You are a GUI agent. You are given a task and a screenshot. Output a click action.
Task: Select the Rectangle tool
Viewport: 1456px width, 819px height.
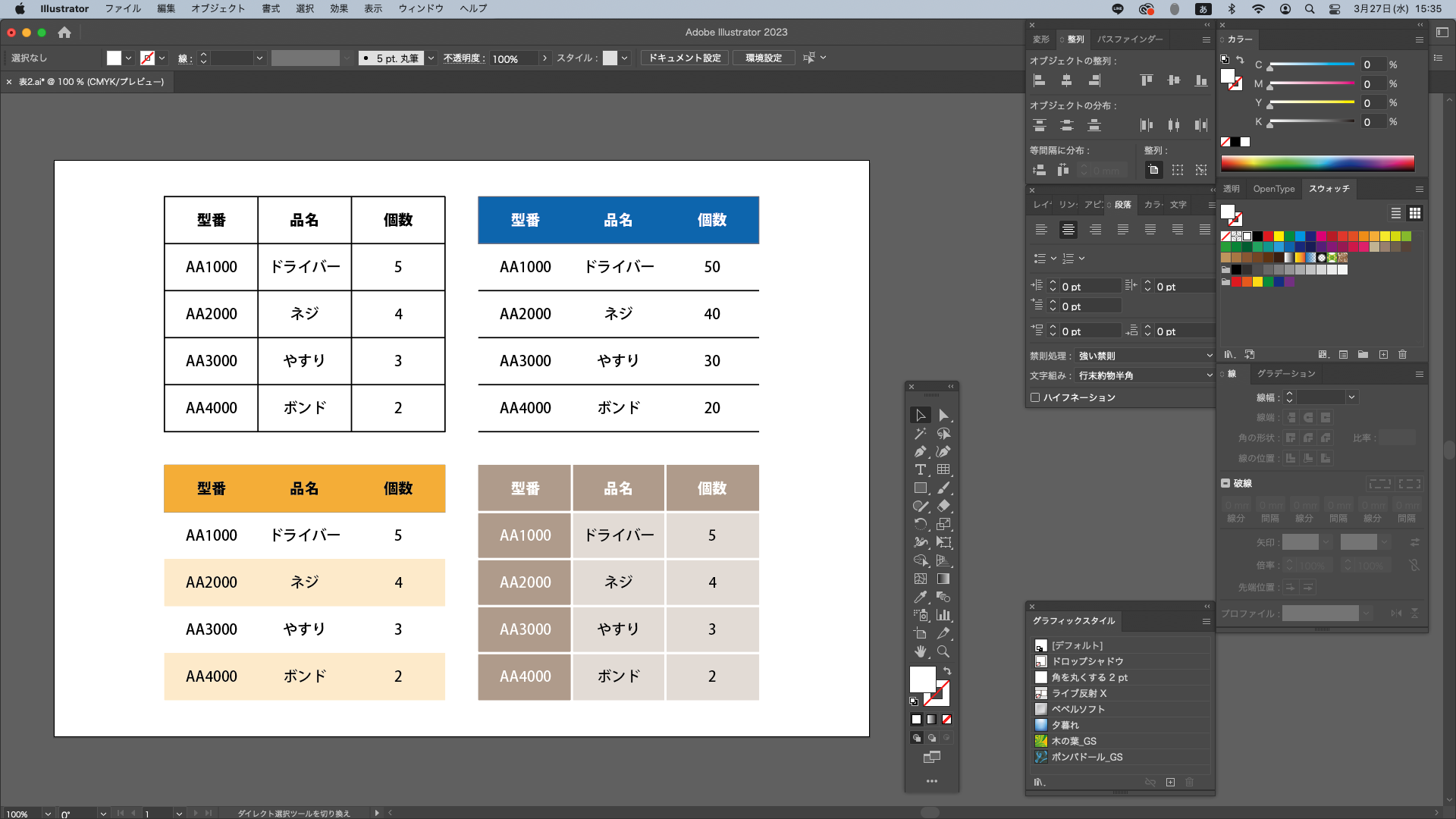coord(920,488)
